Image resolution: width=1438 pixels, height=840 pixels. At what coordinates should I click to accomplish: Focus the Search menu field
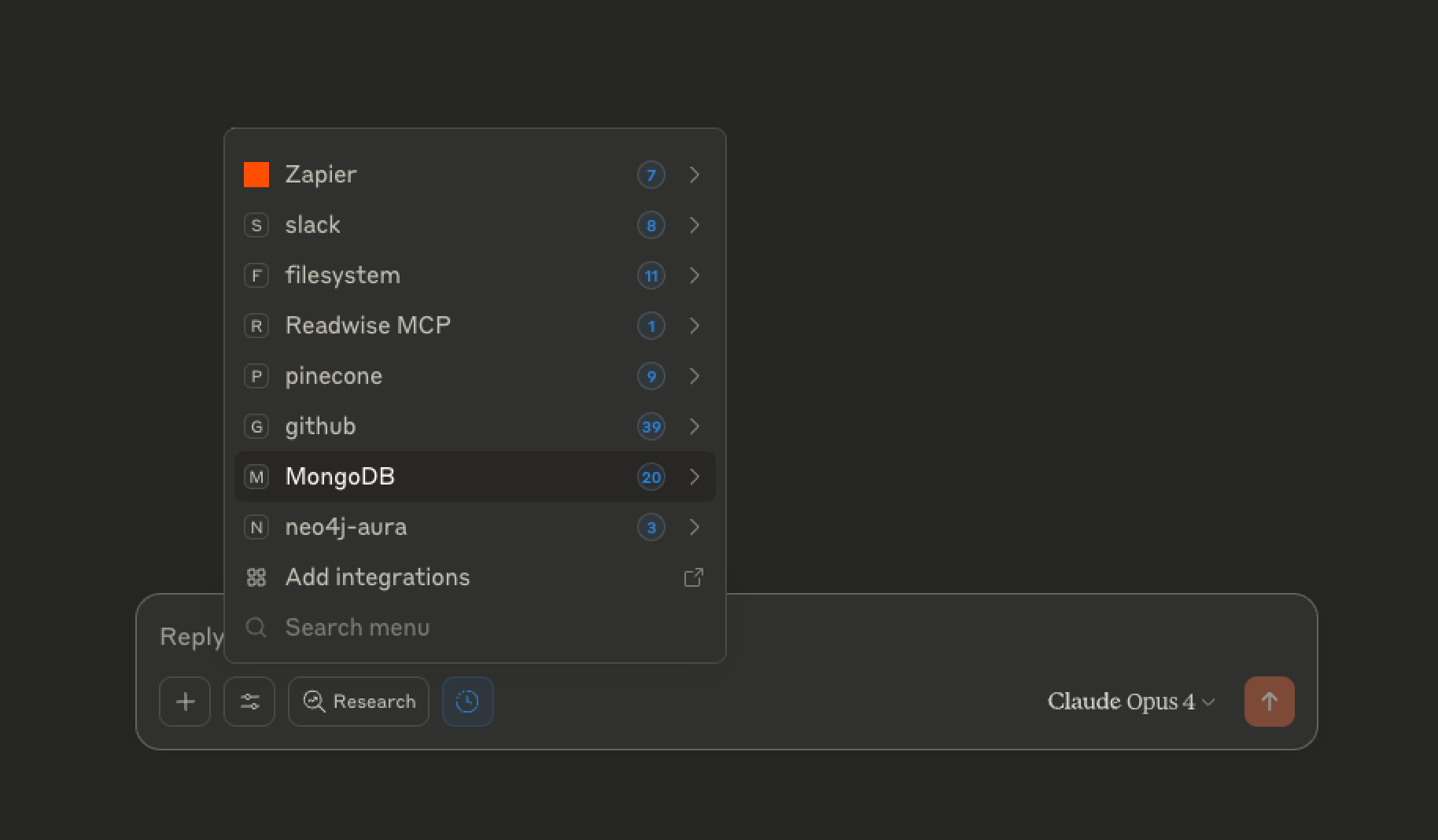click(475, 628)
